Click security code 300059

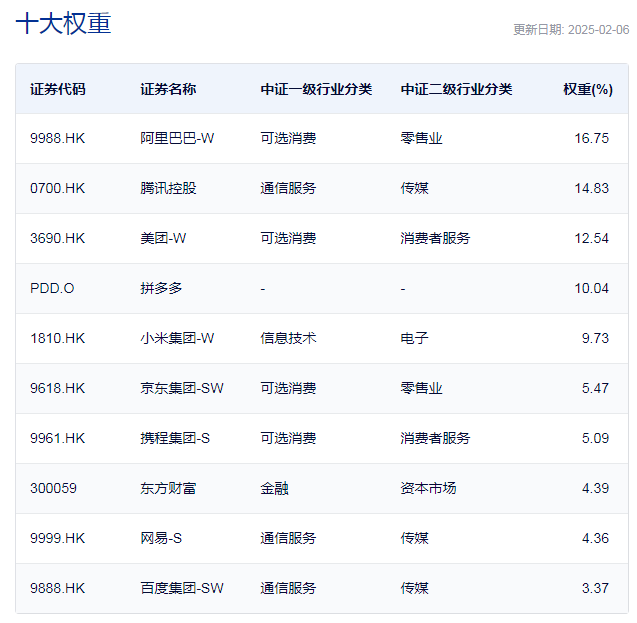[x=53, y=488]
